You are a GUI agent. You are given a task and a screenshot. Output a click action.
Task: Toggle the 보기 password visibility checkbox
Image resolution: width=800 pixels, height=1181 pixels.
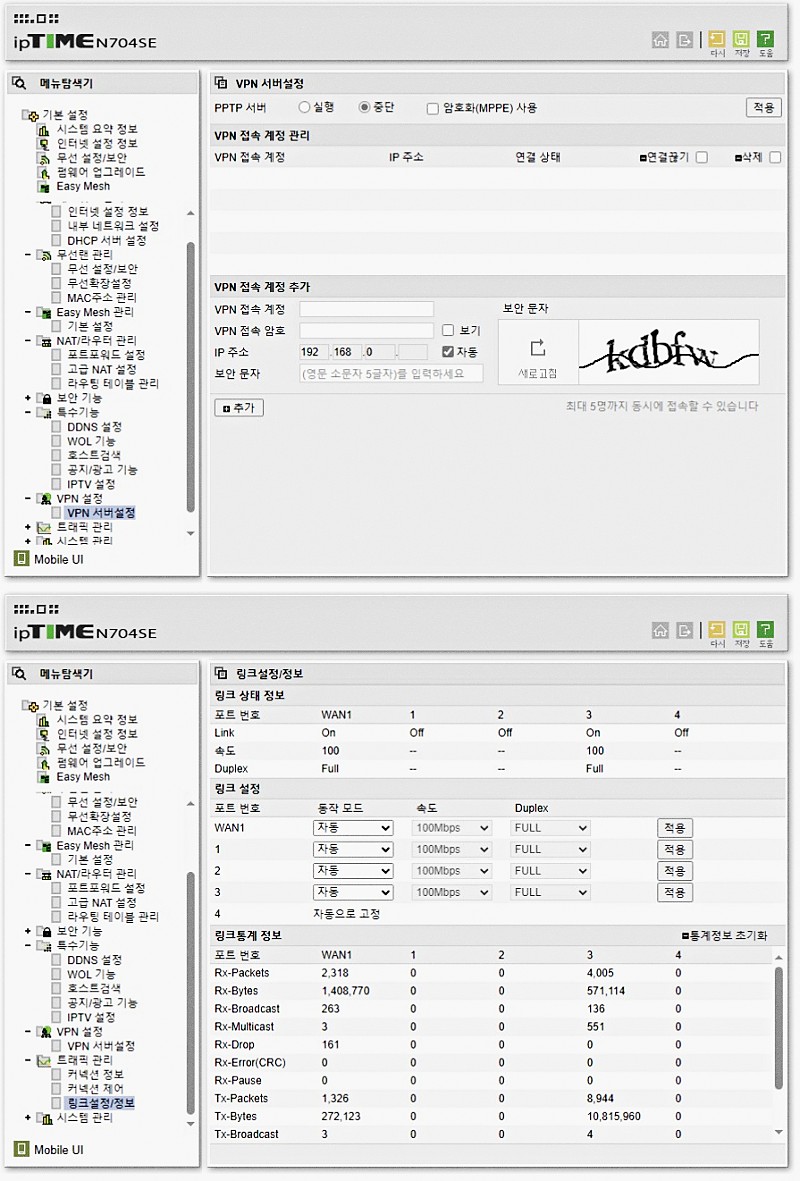click(448, 330)
